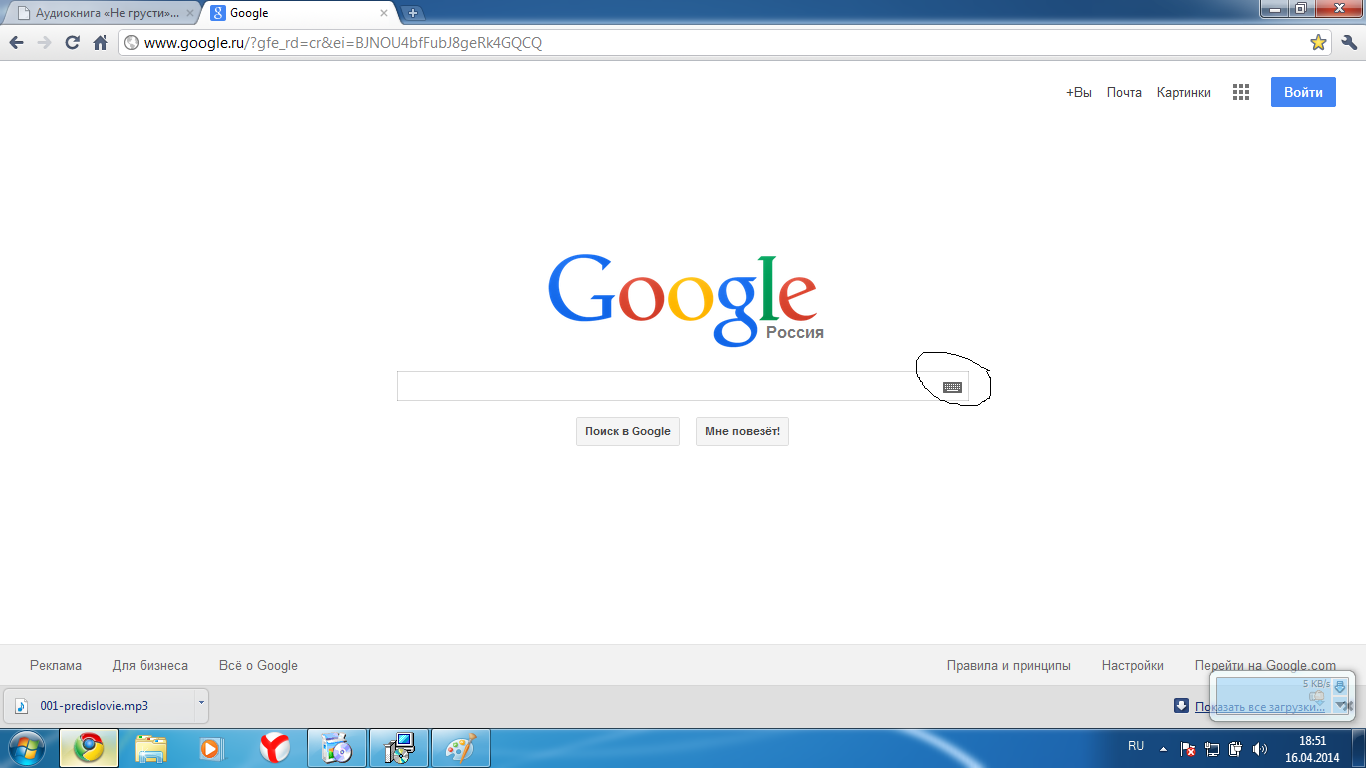Open the Google apps grid
This screenshot has width=1366, height=768.
click(1241, 92)
